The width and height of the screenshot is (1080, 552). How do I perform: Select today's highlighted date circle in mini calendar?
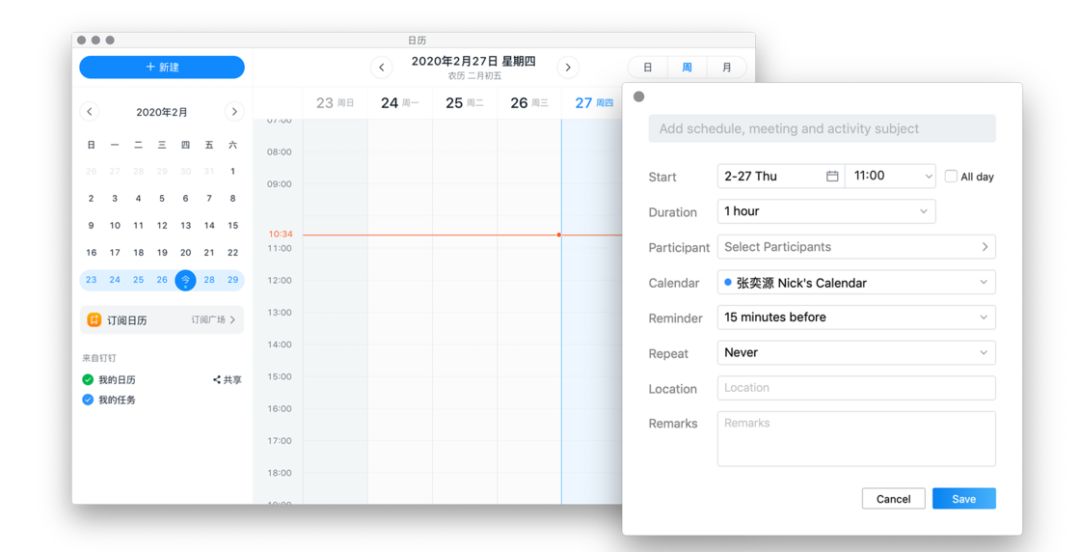[x=185, y=280]
